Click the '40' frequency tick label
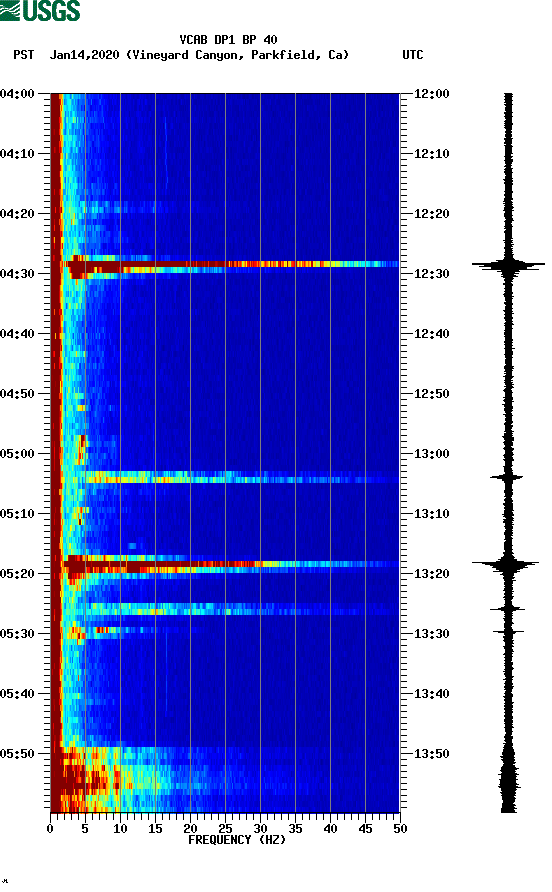Image resolution: width=552 pixels, height=892 pixels. click(x=330, y=829)
